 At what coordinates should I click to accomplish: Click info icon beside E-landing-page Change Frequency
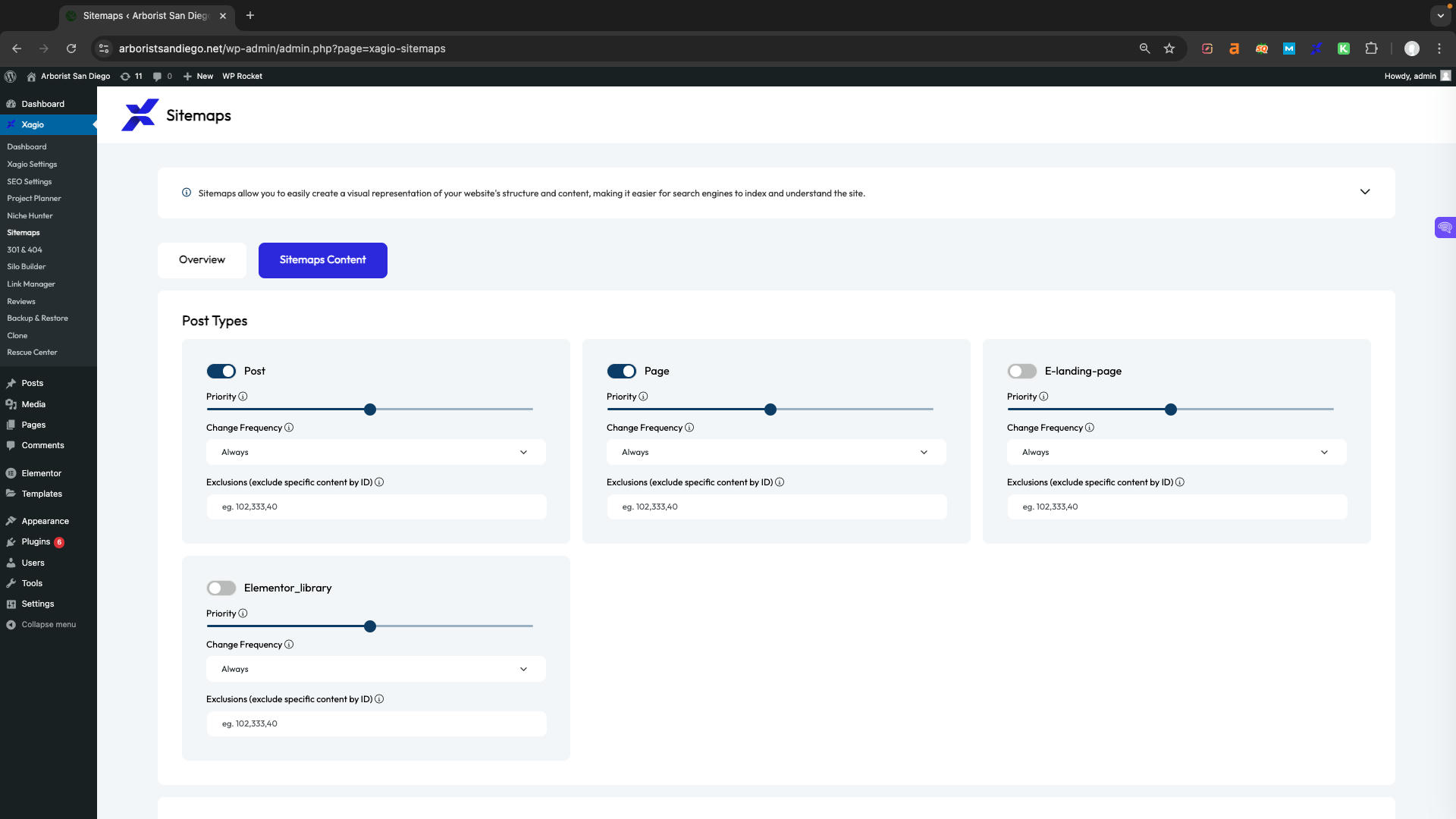[x=1090, y=428]
